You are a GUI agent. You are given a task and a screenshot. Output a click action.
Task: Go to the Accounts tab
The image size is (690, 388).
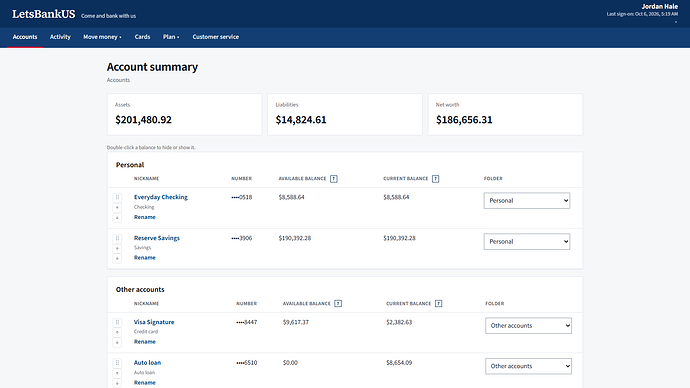click(x=25, y=37)
